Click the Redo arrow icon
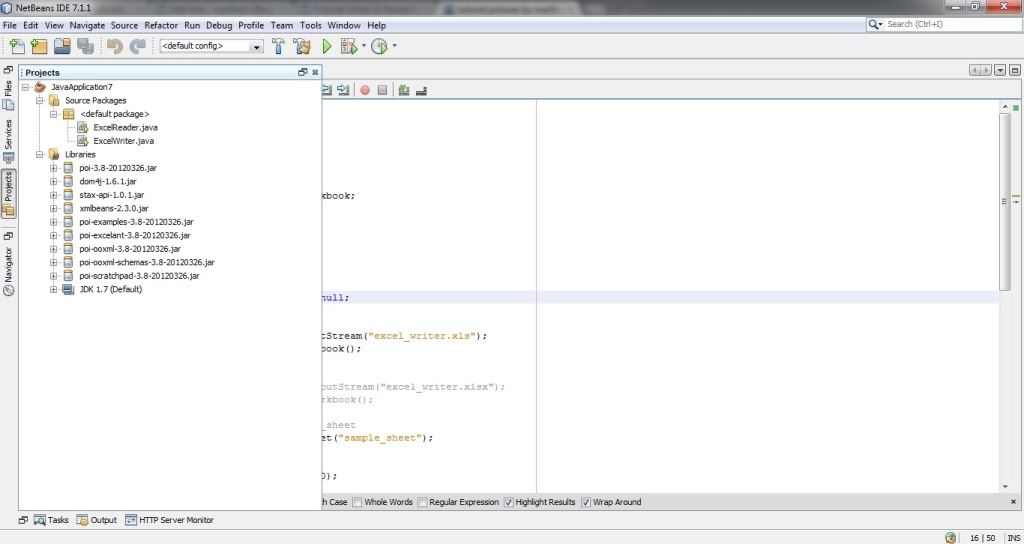The width and height of the screenshot is (1024, 544). pyautogui.click(x=137, y=46)
